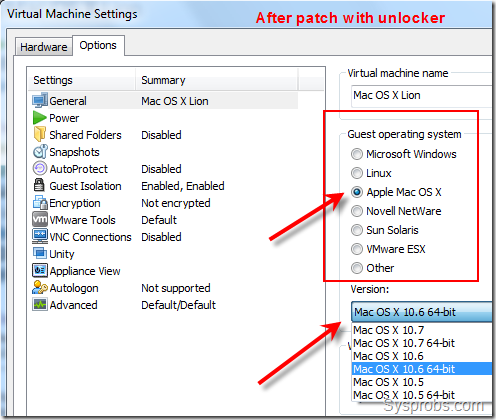Screen dimensions: 496x420
Task: Select Linux guest operating system
Action: tap(357, 173)
